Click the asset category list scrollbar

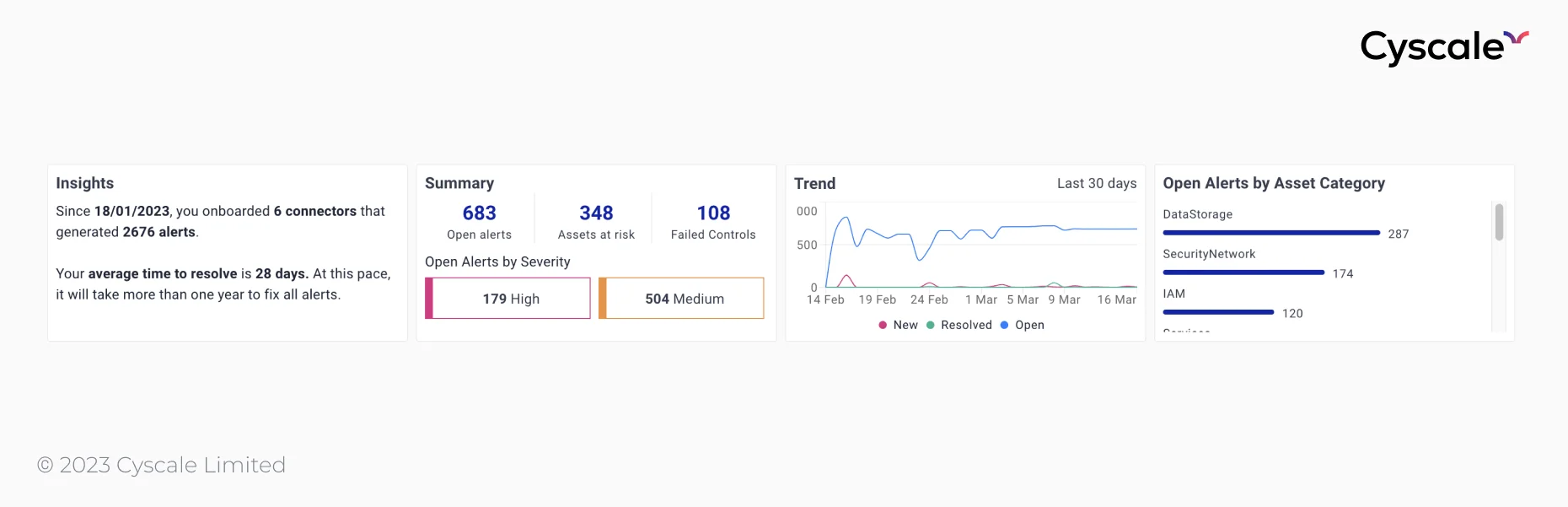click(1499, 223)
